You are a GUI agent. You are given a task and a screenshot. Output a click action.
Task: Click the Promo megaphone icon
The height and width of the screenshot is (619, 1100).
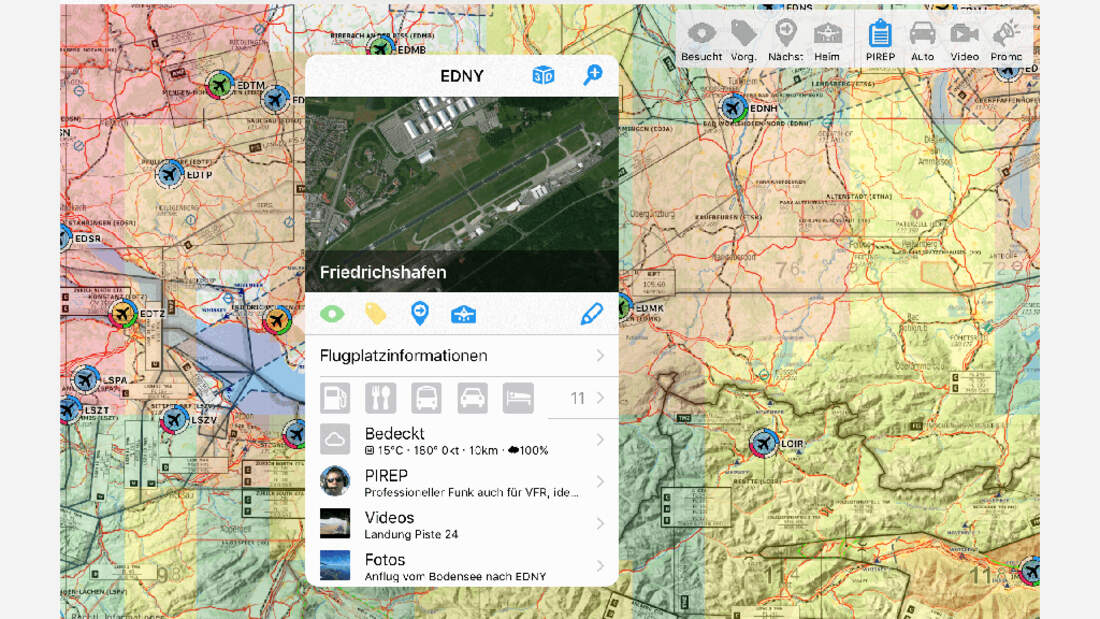coord(1005,35)
